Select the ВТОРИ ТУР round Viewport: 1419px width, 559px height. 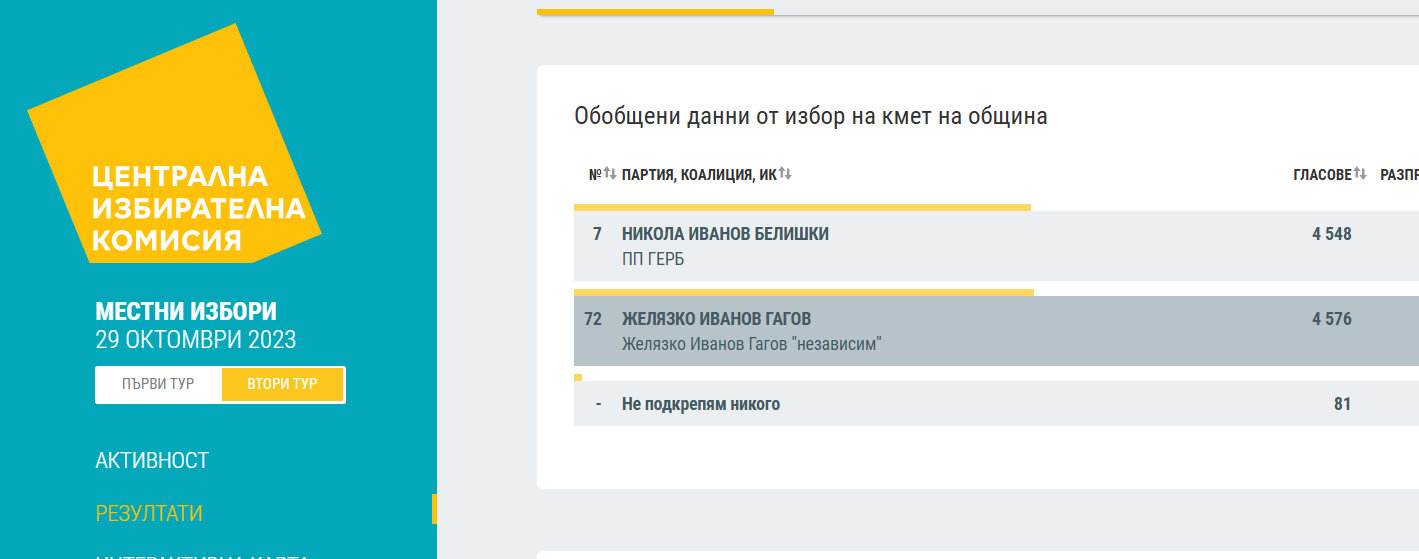click(282, 384)
